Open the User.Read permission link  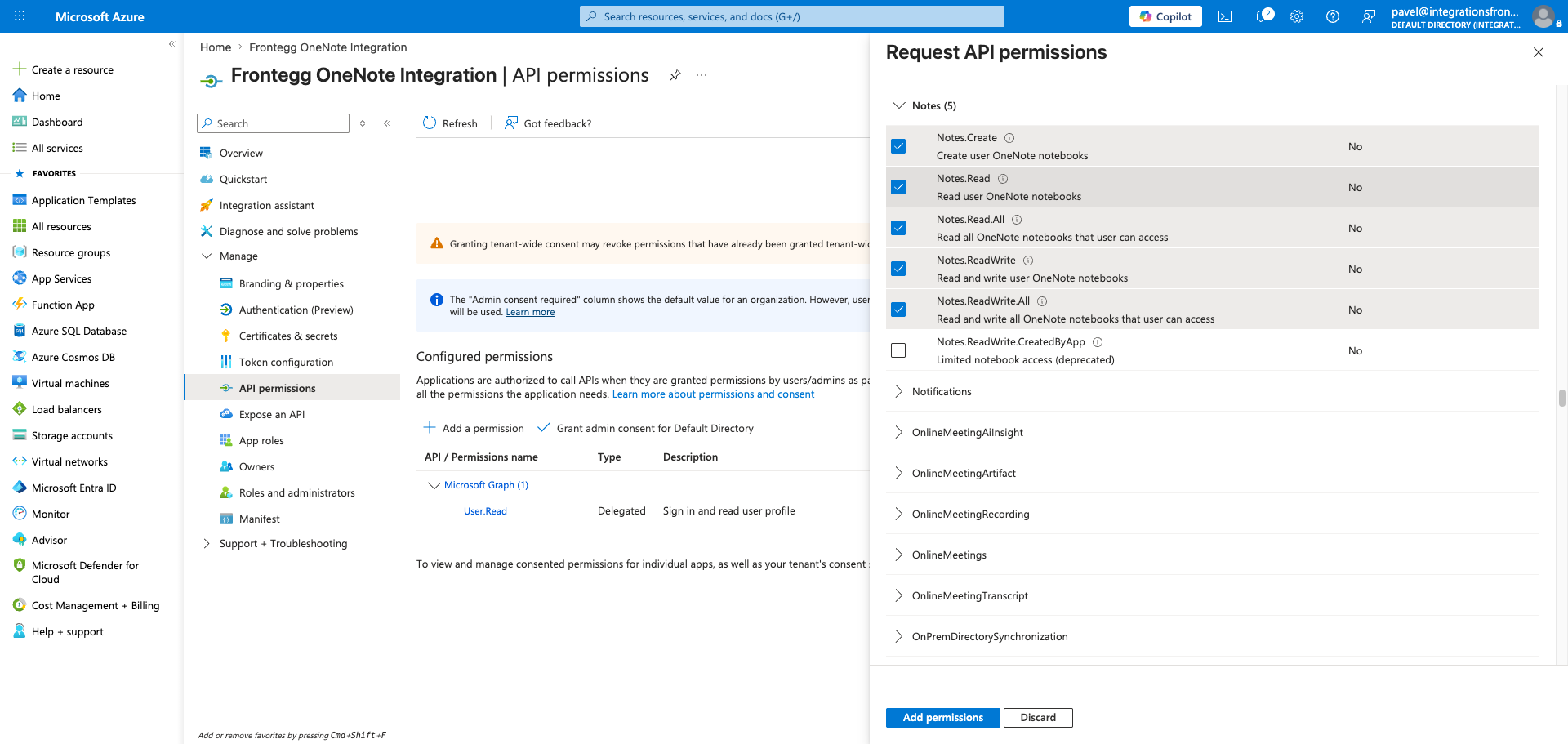click(485, 511)
